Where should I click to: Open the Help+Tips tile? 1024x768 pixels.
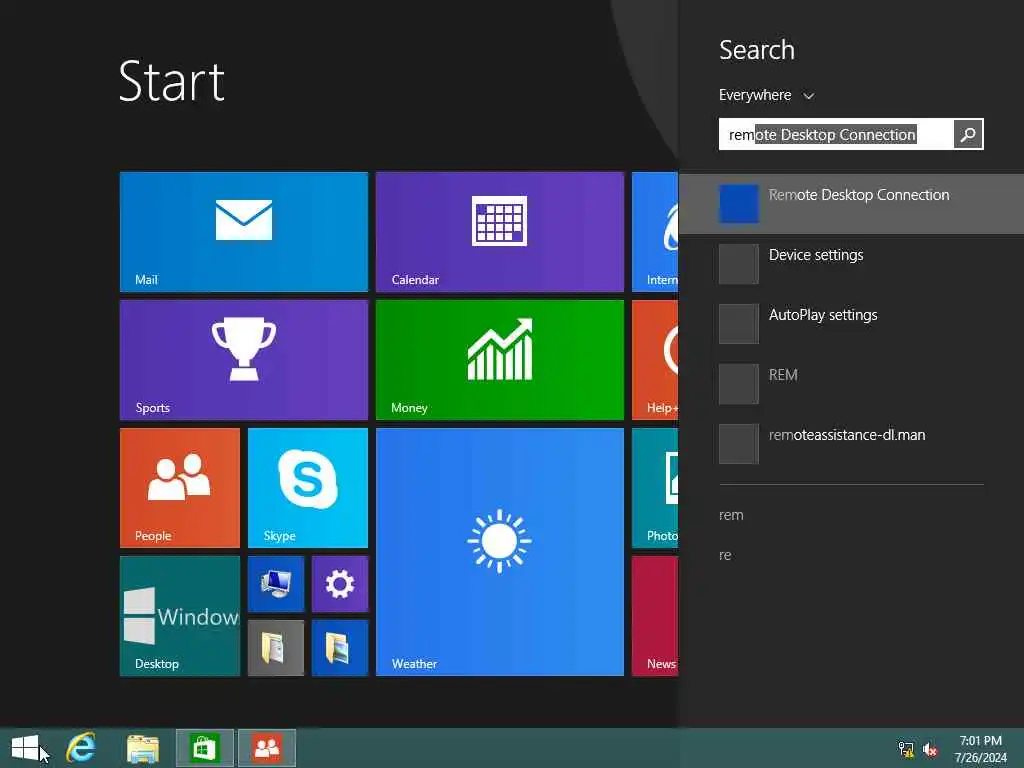(x=655, y=360)
